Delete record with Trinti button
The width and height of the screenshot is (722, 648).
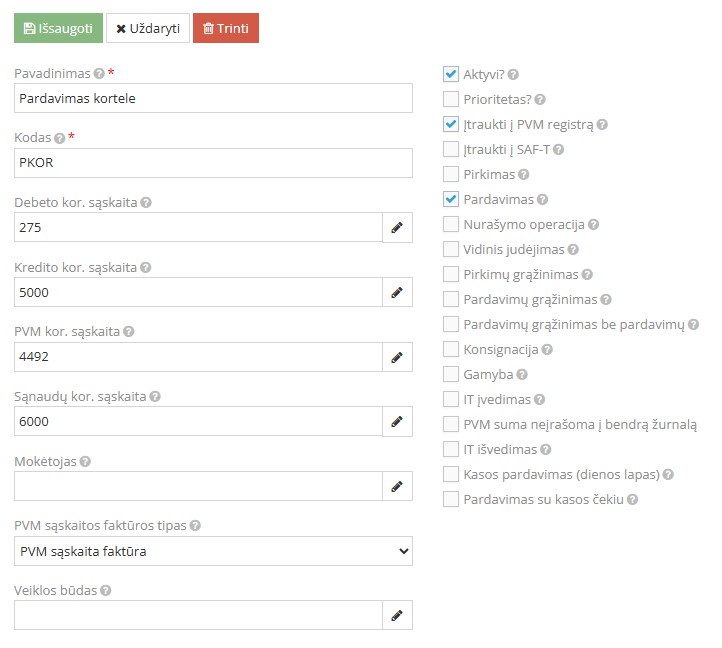(x=226, y=29)
